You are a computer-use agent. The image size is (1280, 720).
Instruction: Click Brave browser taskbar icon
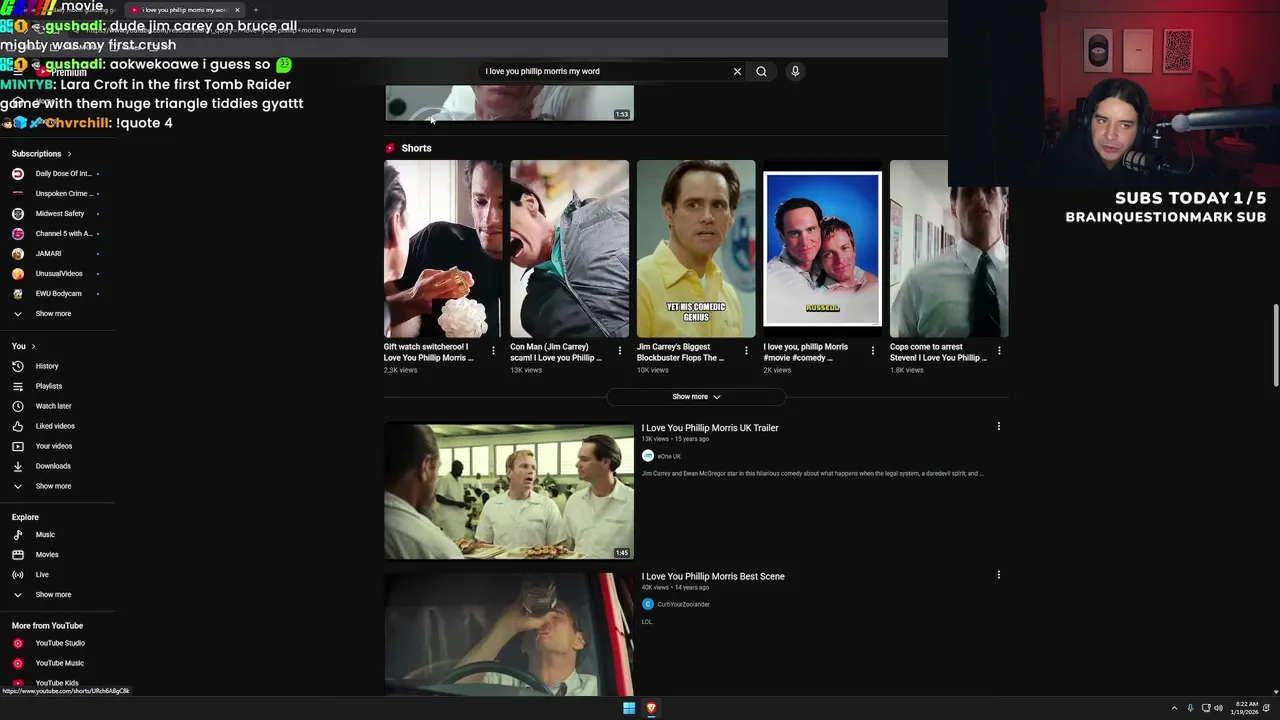[x=651, y=708]
